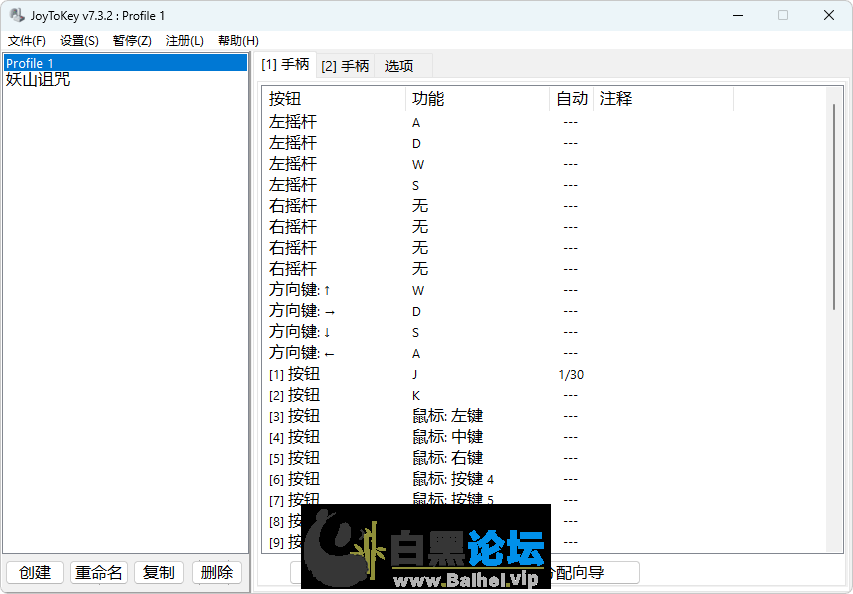The width and height of the screenshot is (853, 594).
Task: Select the 方向键 ↑ row mapped to W
Action: click(544, 290)
